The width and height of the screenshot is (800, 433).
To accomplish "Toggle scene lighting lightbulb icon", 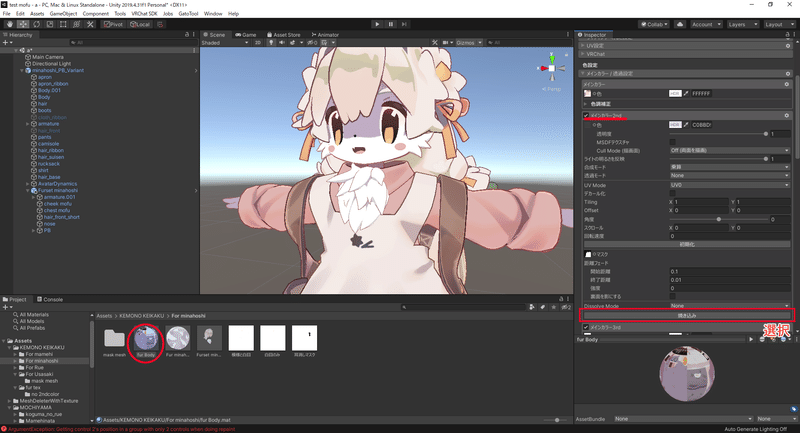I will [x=271, y=43].
